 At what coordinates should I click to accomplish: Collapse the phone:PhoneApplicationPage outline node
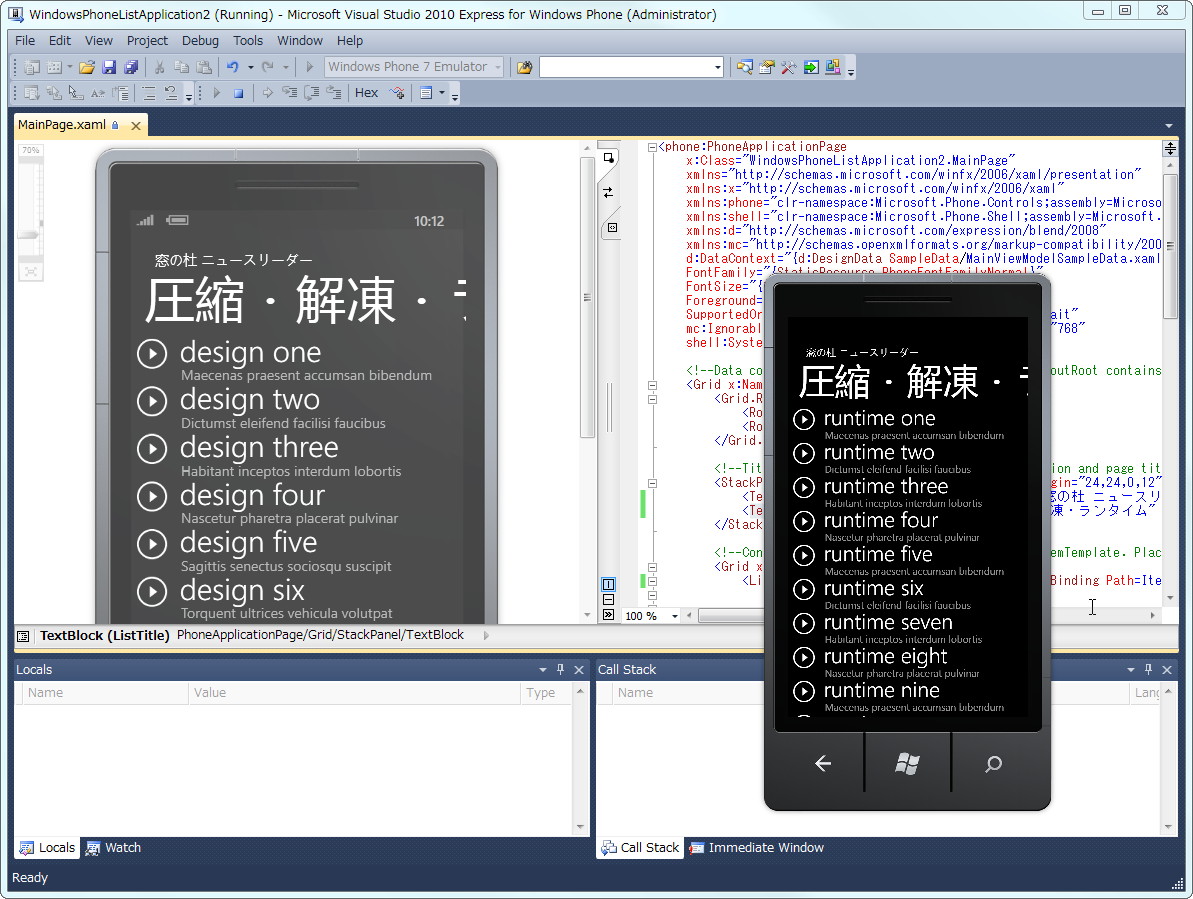click(x=652, y=147)
